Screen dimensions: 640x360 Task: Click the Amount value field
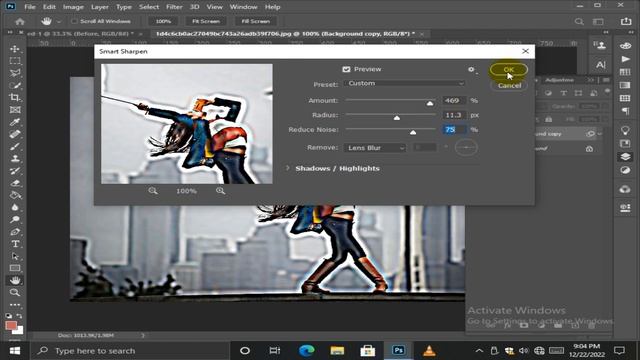click(454, 100)
